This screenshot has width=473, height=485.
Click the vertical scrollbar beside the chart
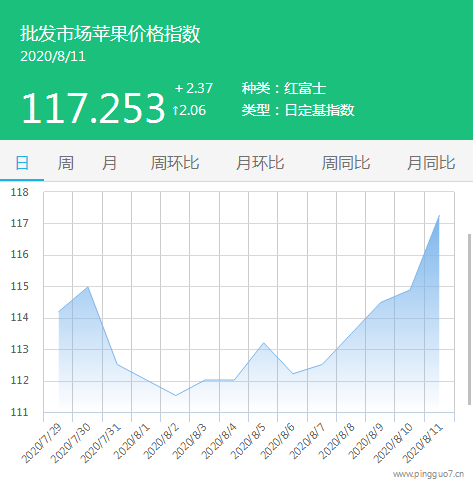click(469, 319)
